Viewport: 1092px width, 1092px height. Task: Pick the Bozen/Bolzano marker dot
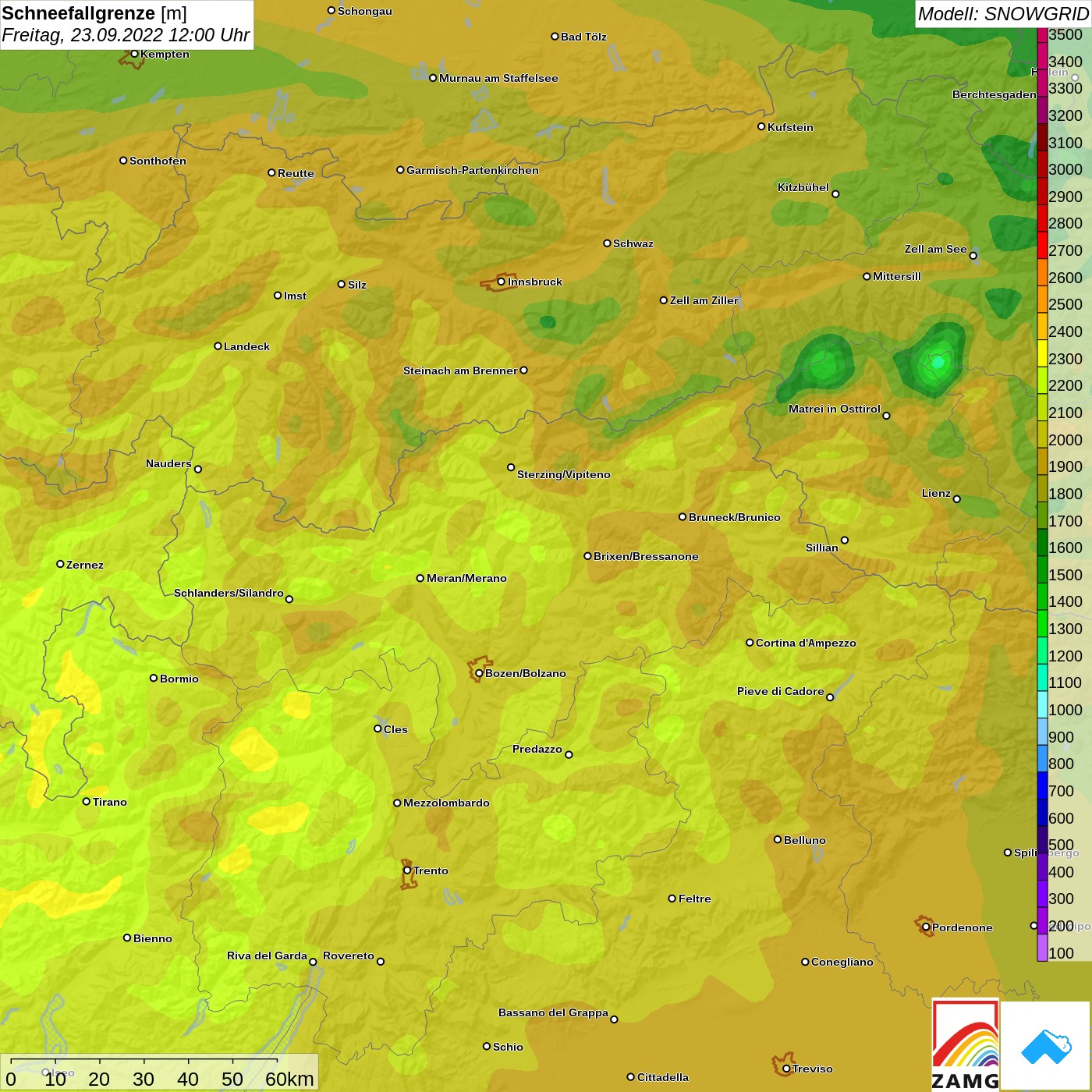[x=479, y=673]
